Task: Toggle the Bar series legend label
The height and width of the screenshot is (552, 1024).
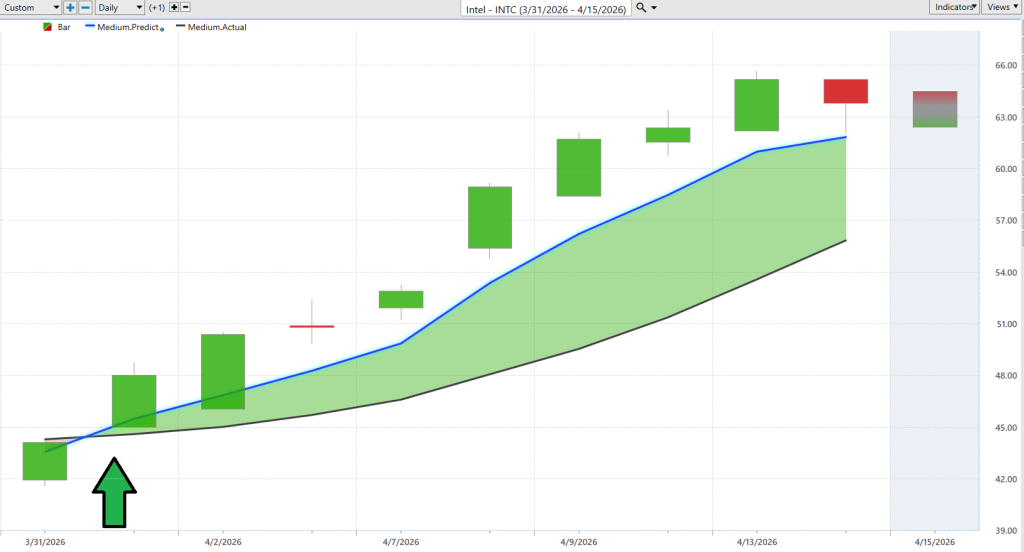Action: (64, 27)
